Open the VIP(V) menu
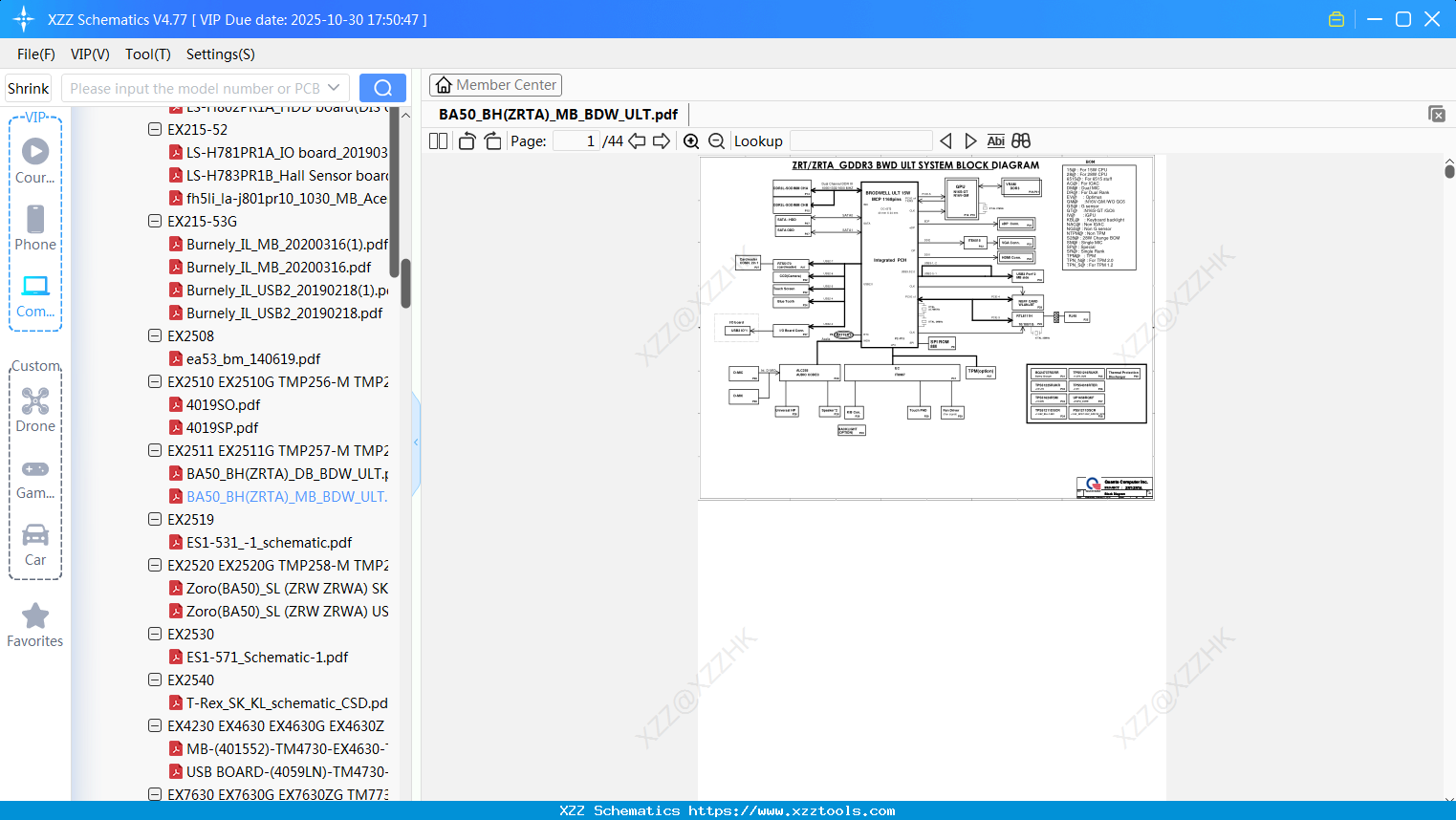Image resolution: width=1456 pixels, height=820 pixels. tap(90, 54)
